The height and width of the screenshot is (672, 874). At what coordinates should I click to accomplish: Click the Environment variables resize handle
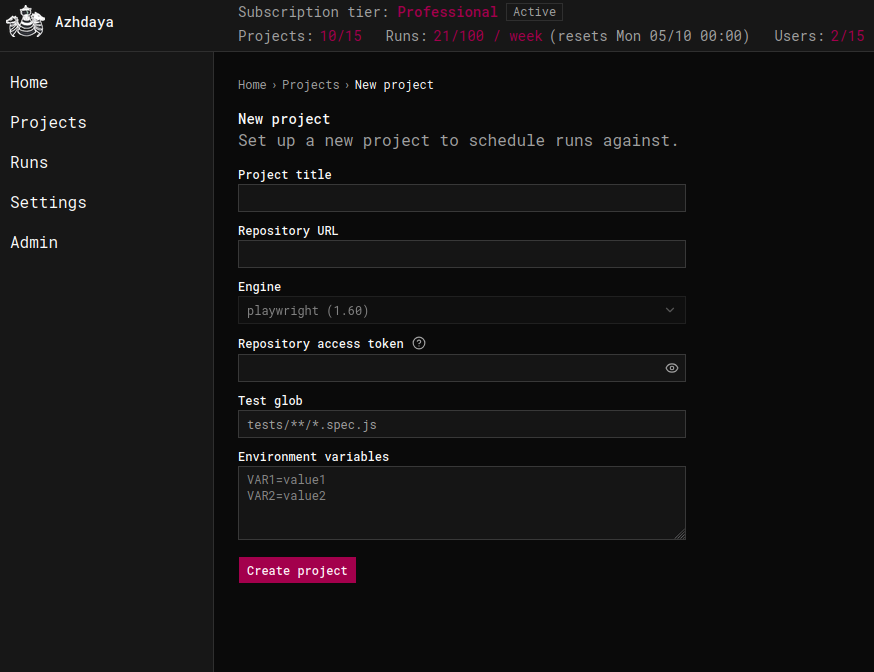[x=680, y=534]
